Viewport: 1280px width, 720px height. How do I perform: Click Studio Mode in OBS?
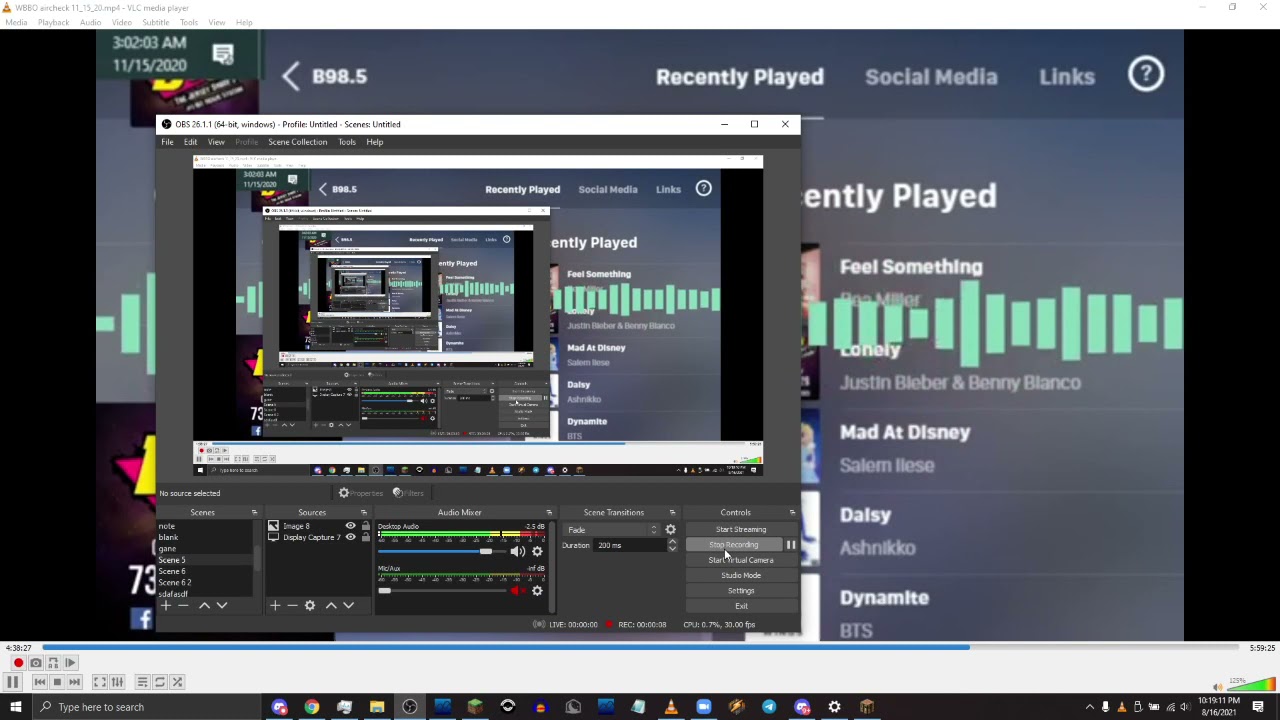click(x=741, y=575)
